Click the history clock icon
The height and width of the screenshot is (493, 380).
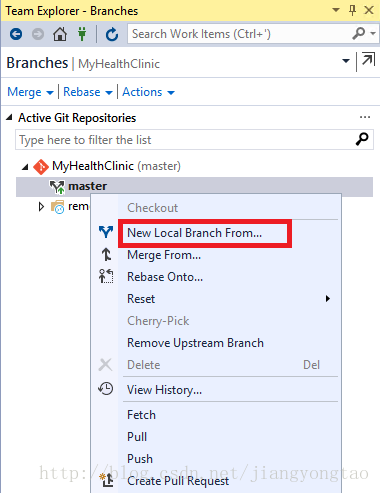click(x=106, y=389)
